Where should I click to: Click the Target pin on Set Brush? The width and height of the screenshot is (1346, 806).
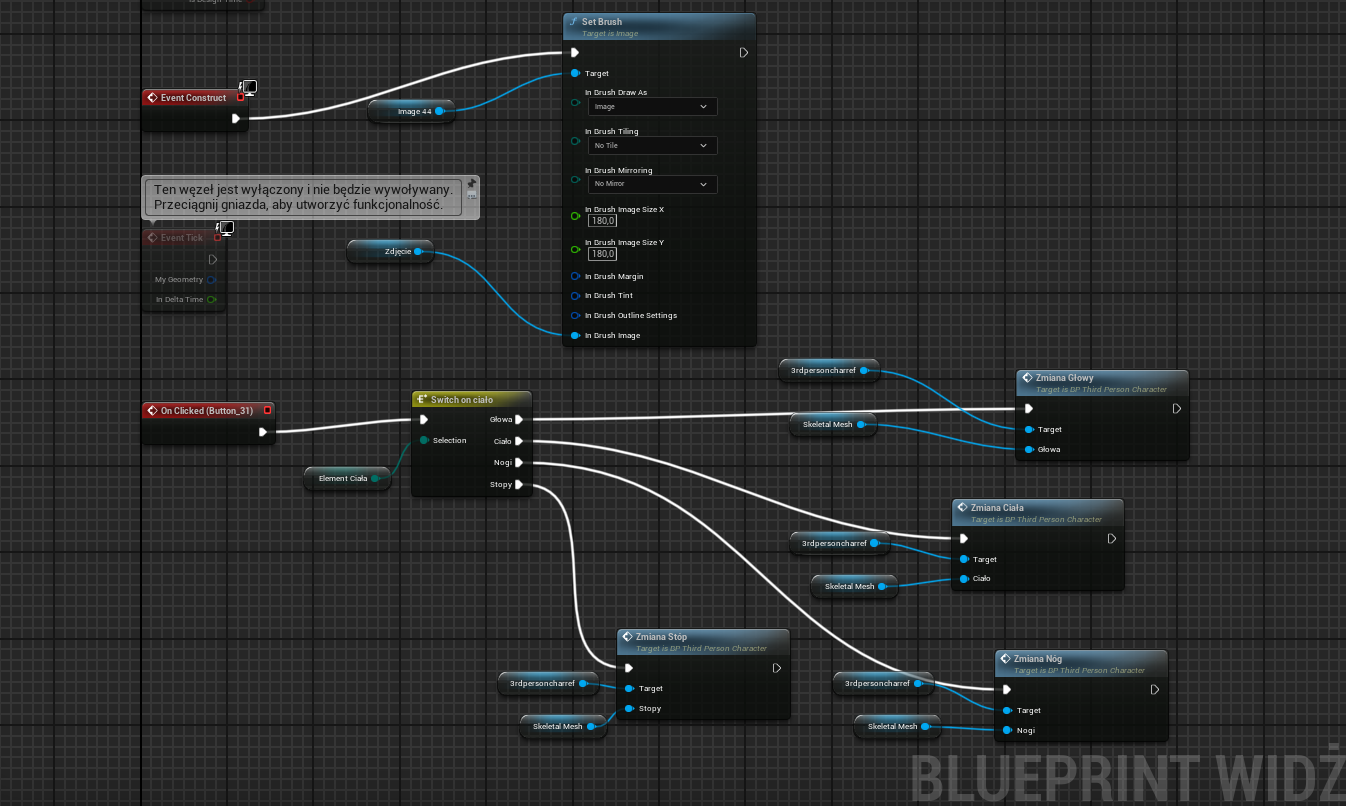(575, 73)
